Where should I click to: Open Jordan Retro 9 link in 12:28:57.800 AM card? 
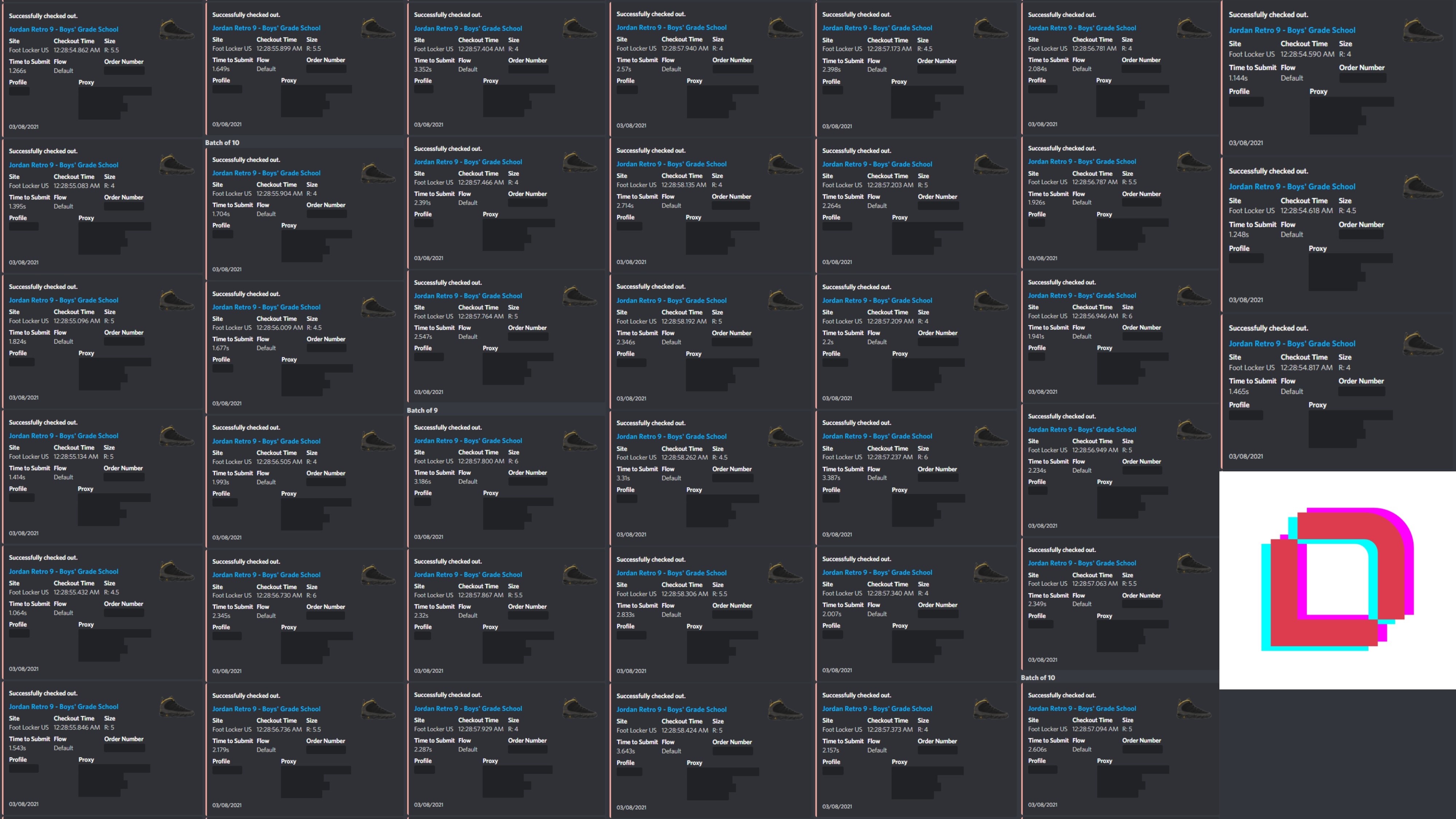(468, 440)
